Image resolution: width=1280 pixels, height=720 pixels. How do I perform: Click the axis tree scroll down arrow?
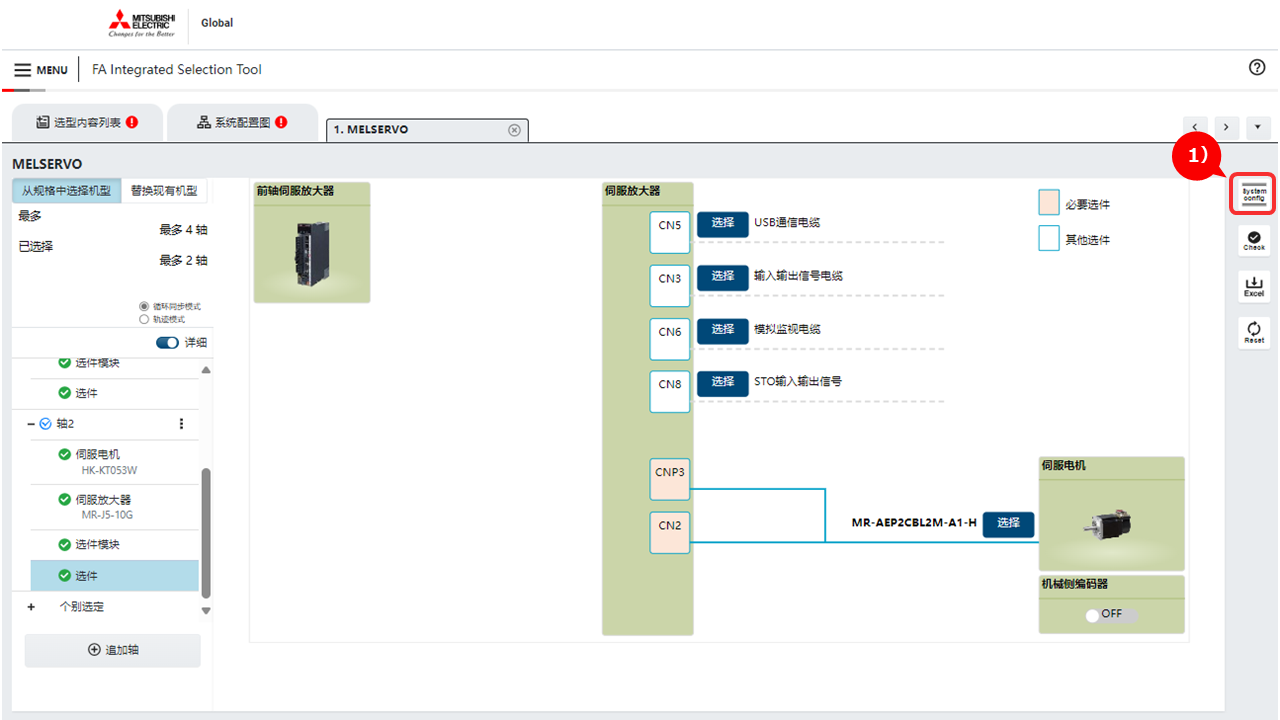click(x=206, y=611)
